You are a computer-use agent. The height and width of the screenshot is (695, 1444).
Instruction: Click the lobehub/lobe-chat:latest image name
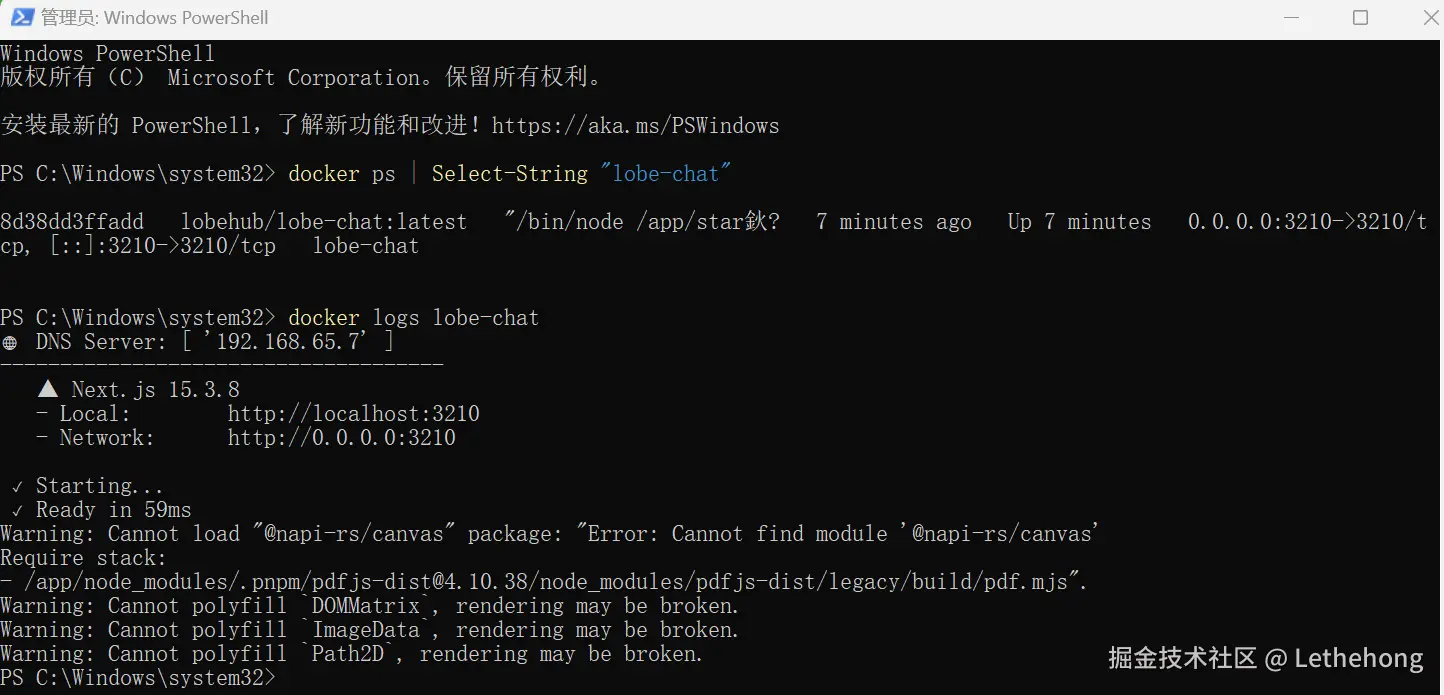coord(323,222)
